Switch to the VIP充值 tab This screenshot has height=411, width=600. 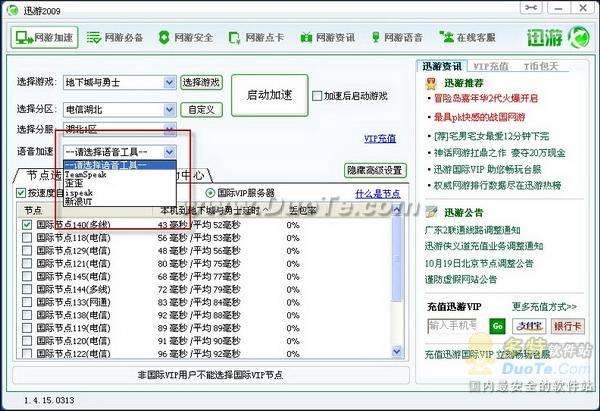point(491,66)
